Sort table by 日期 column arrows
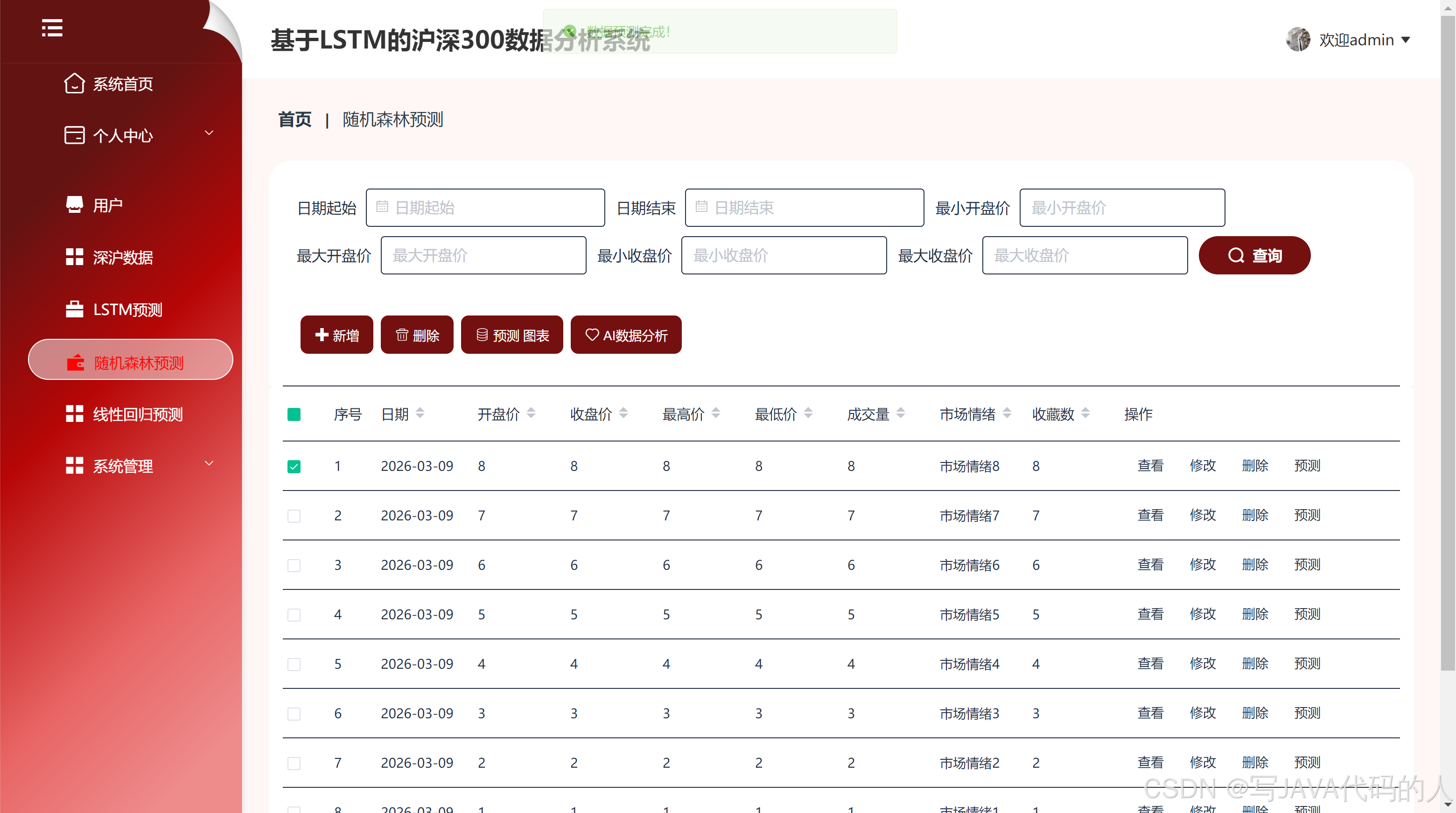The image size is (1456, 813). [x=420, y=413]
